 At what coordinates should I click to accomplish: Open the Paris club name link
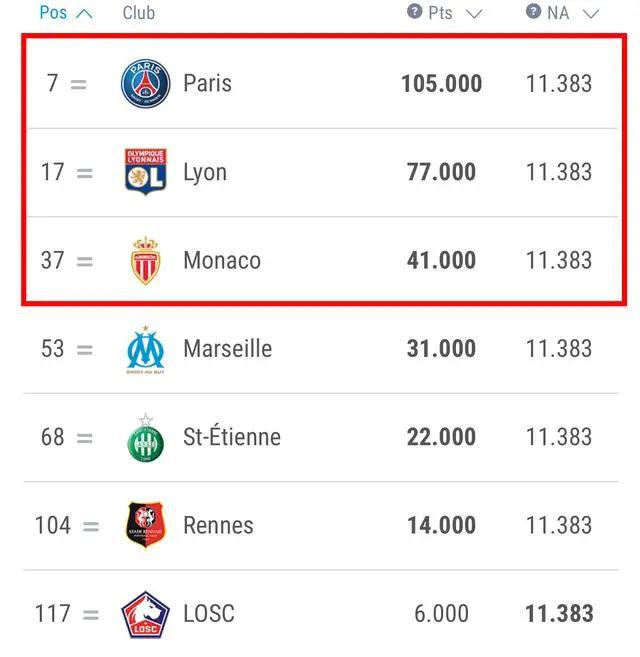[x=207, y=83]
